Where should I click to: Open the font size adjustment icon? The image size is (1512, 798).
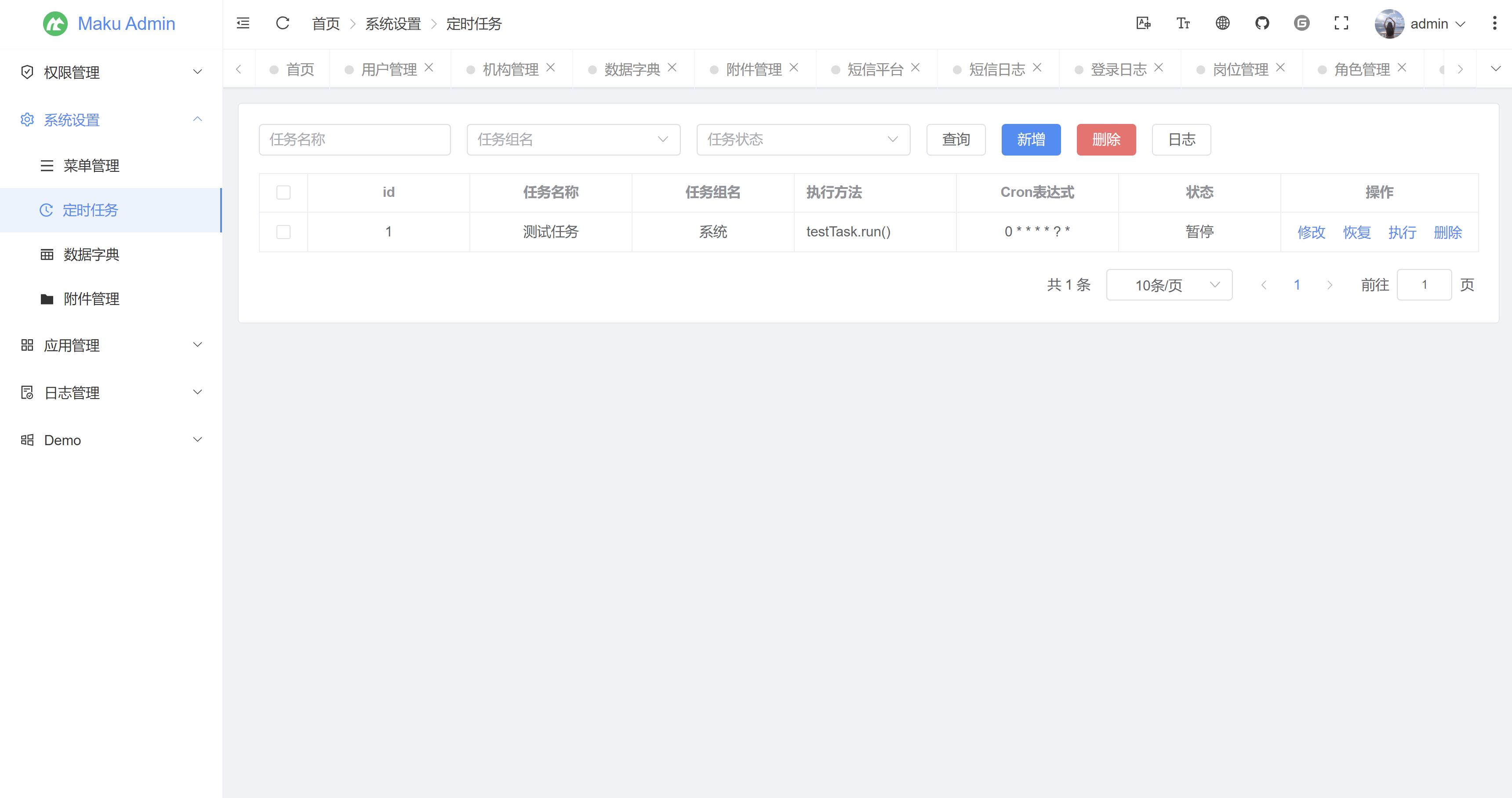coord(1183,23)
